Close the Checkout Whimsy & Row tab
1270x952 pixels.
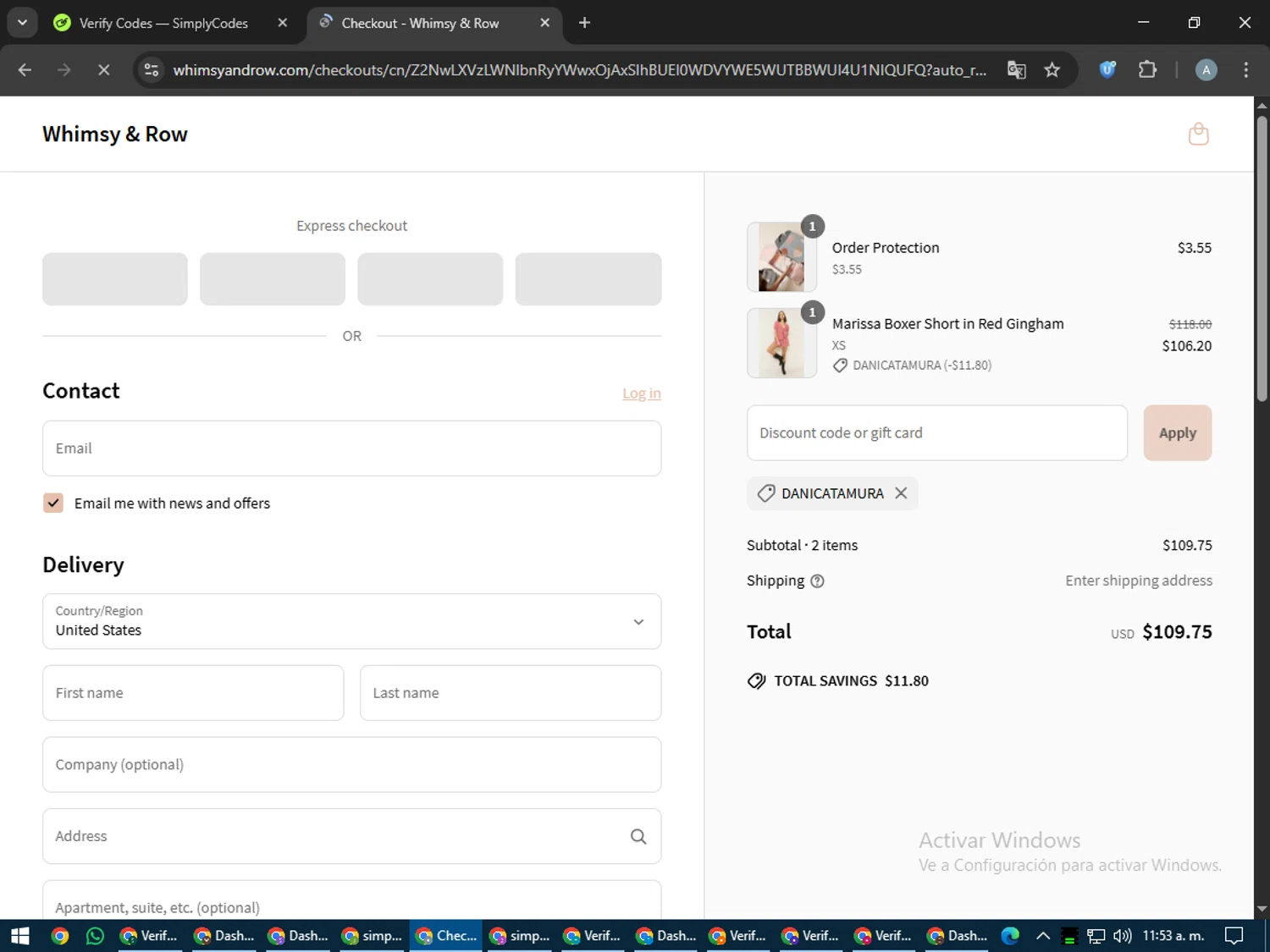545,23
